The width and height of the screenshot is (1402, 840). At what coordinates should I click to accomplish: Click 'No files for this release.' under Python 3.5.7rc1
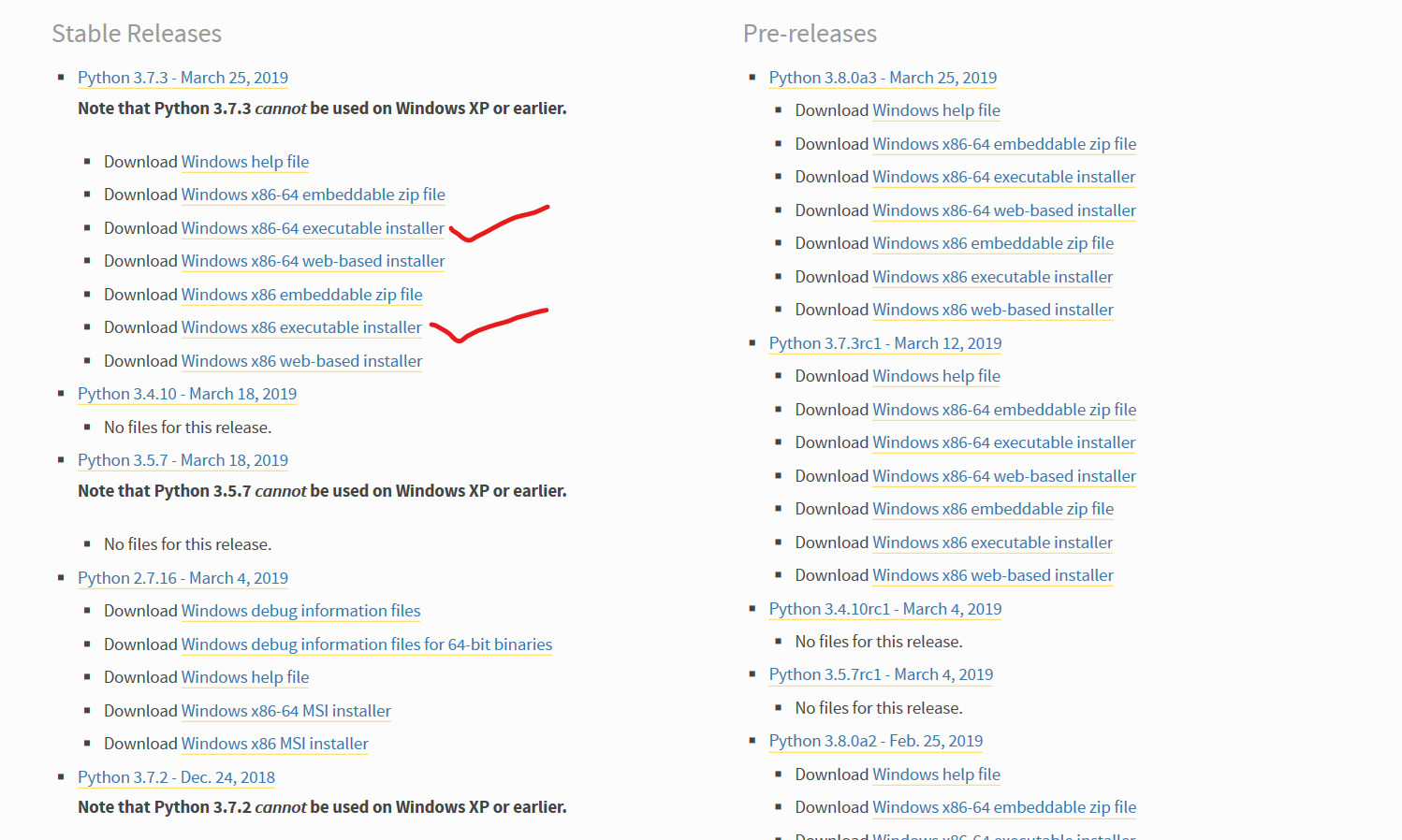tap(879, 708)
